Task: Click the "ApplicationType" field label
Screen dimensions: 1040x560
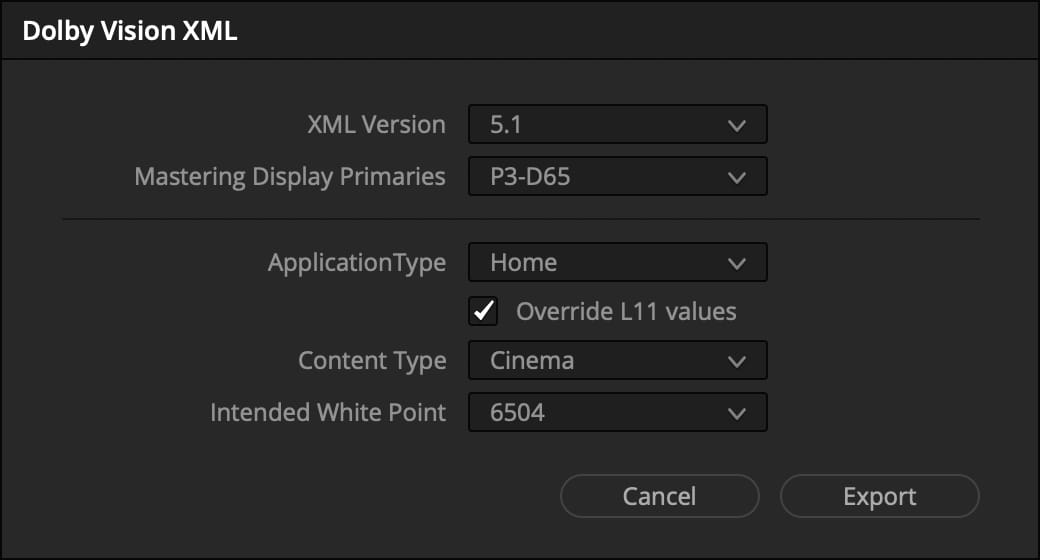Action: (357, 264)
